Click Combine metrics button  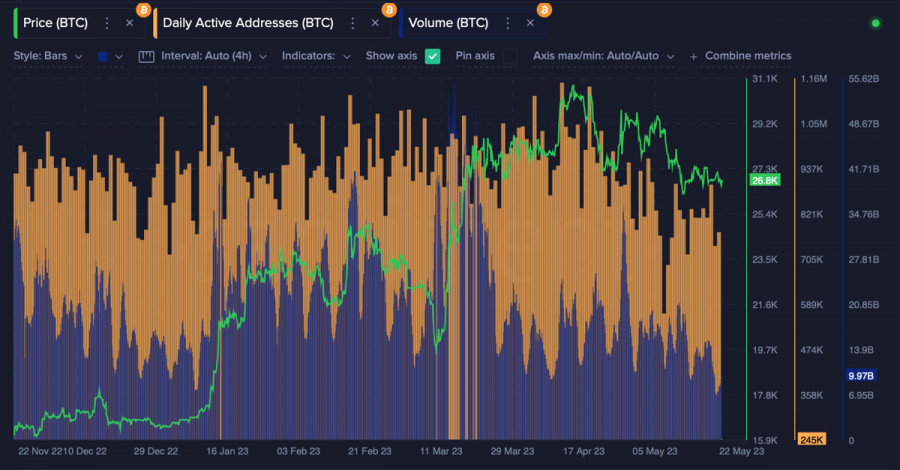point(741,56)
